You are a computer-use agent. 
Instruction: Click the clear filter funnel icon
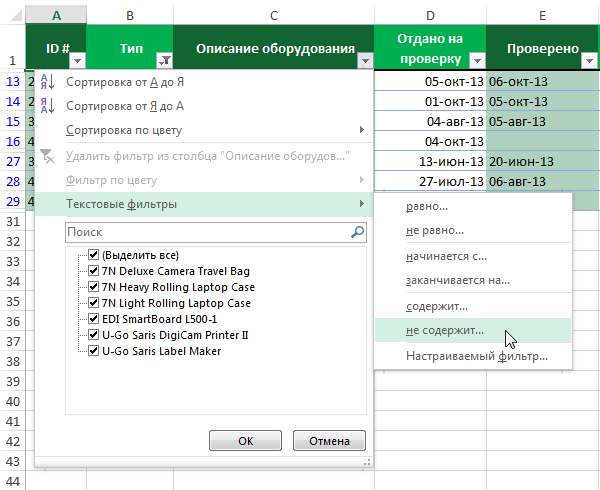(47, 156)
